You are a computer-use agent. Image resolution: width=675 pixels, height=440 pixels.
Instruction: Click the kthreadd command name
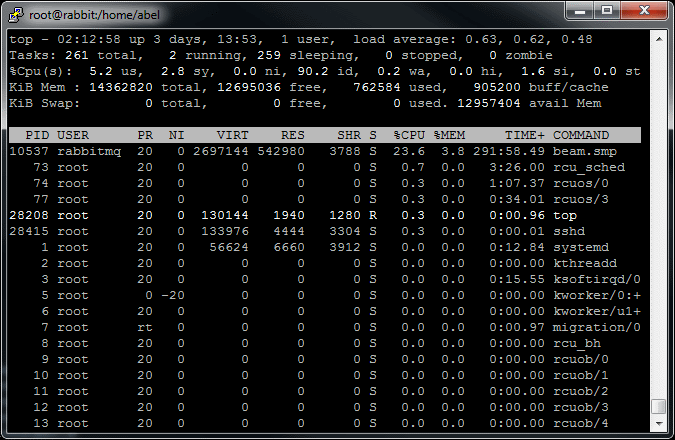click(x=585, y=263)
